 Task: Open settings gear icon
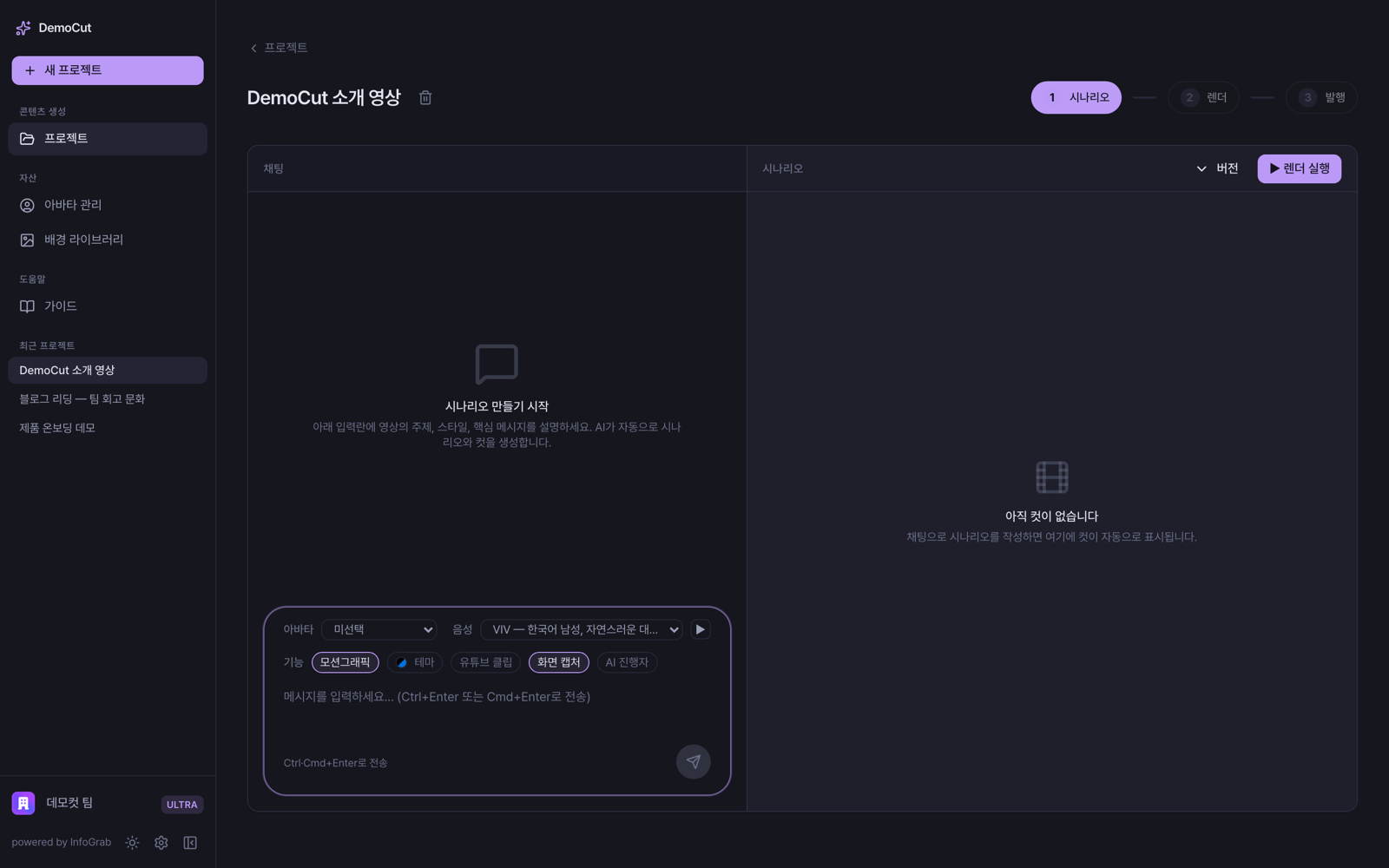(161, 843)
